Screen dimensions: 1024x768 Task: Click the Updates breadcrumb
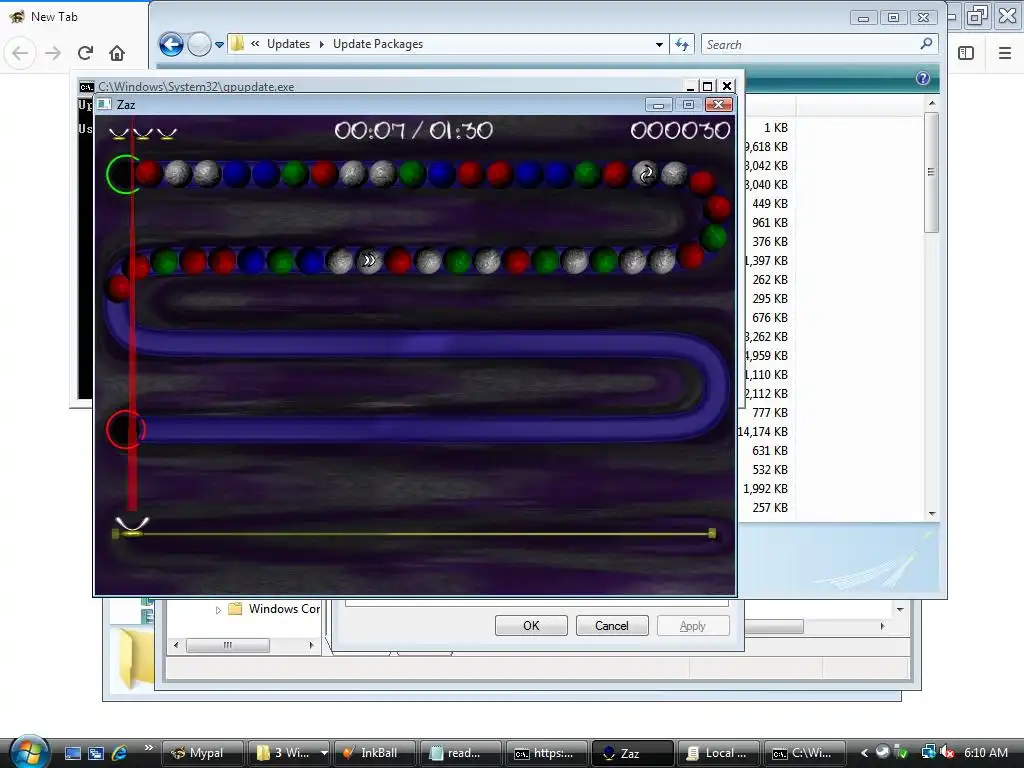(x=288, y=44)
